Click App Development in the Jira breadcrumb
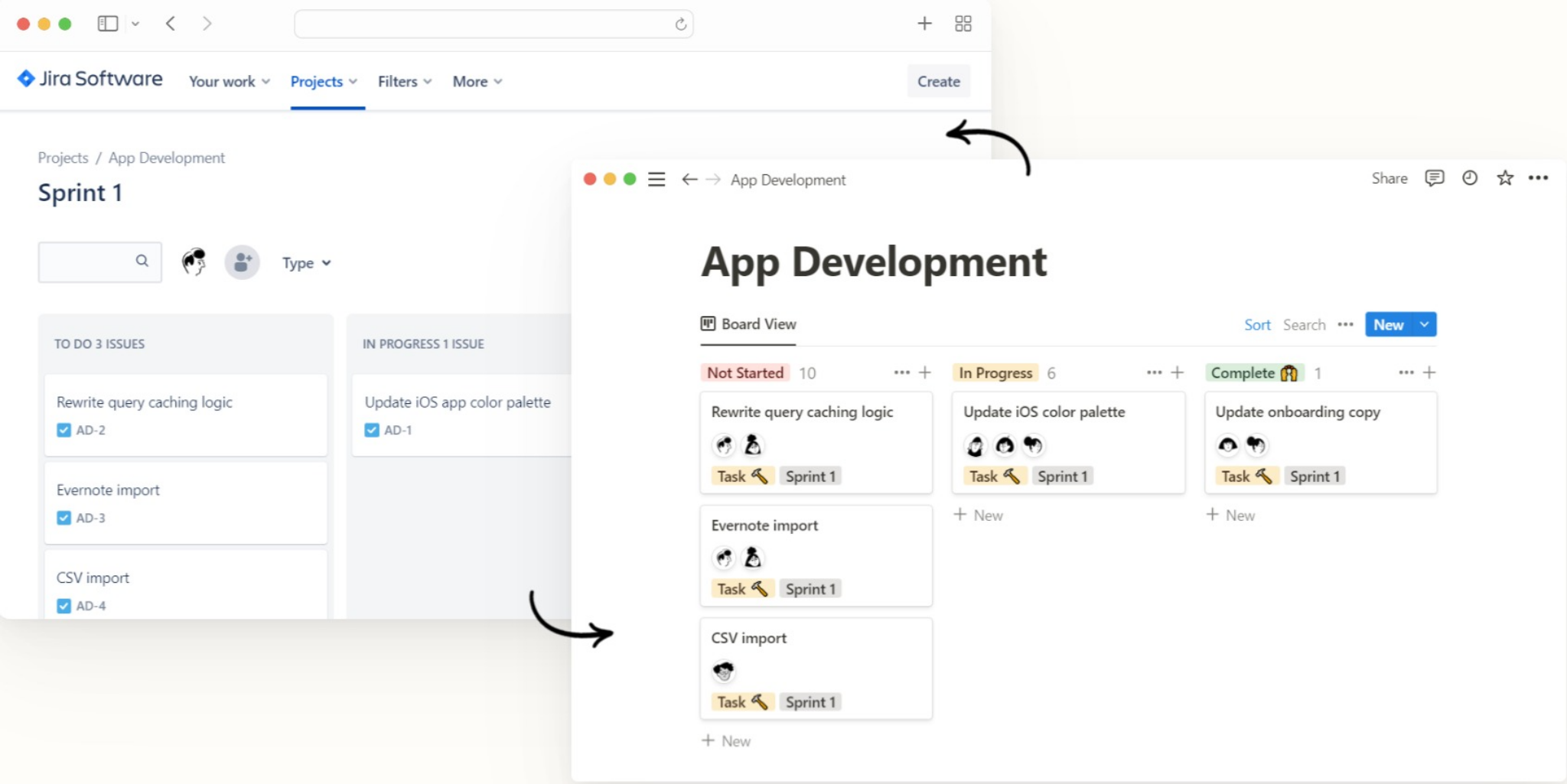The height and width of the screenshot is (784, 1567). tap(167, 158)
